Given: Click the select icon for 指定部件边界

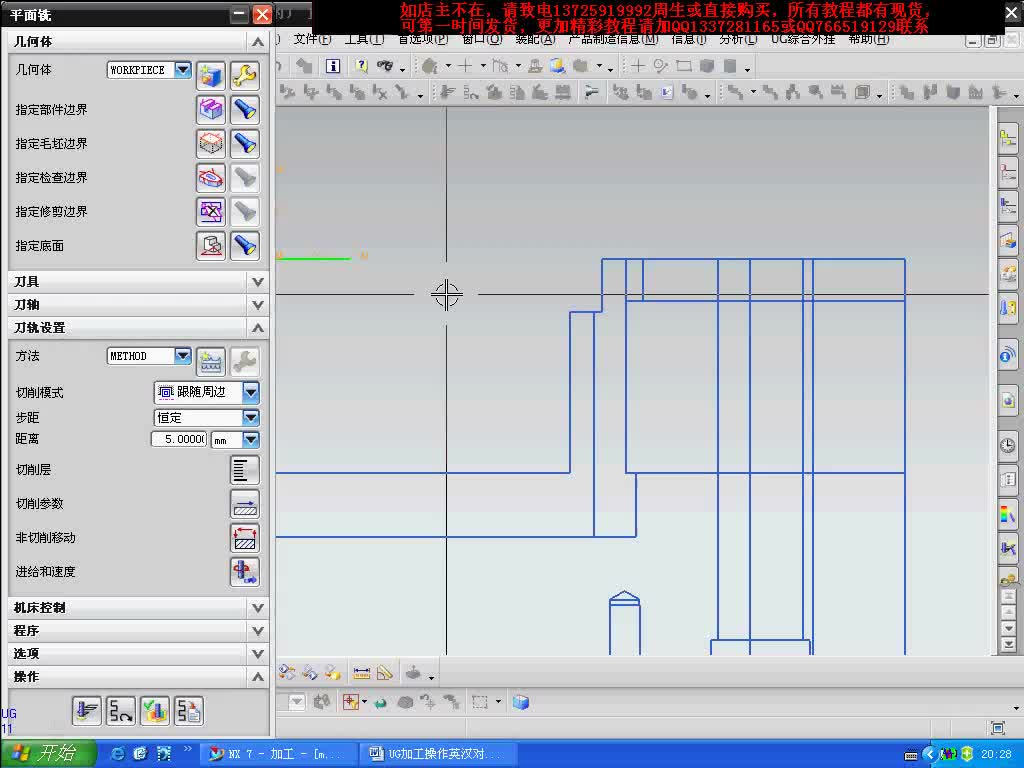Looking at the screenshot, I should (210, 110).
